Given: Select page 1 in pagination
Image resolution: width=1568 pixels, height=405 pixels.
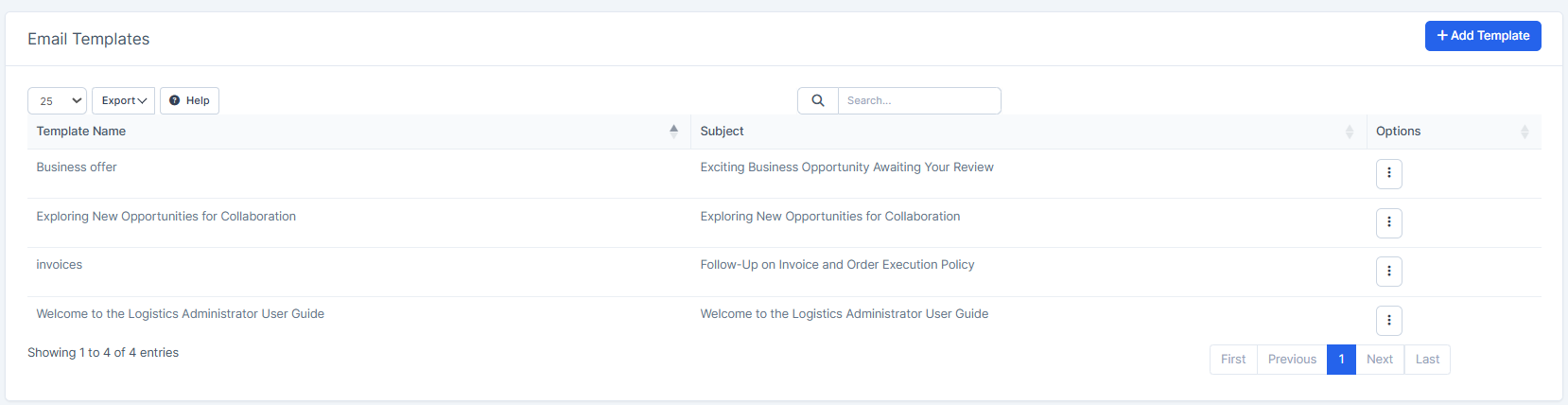Looking at the screenshot, I should coord(1341,360).
